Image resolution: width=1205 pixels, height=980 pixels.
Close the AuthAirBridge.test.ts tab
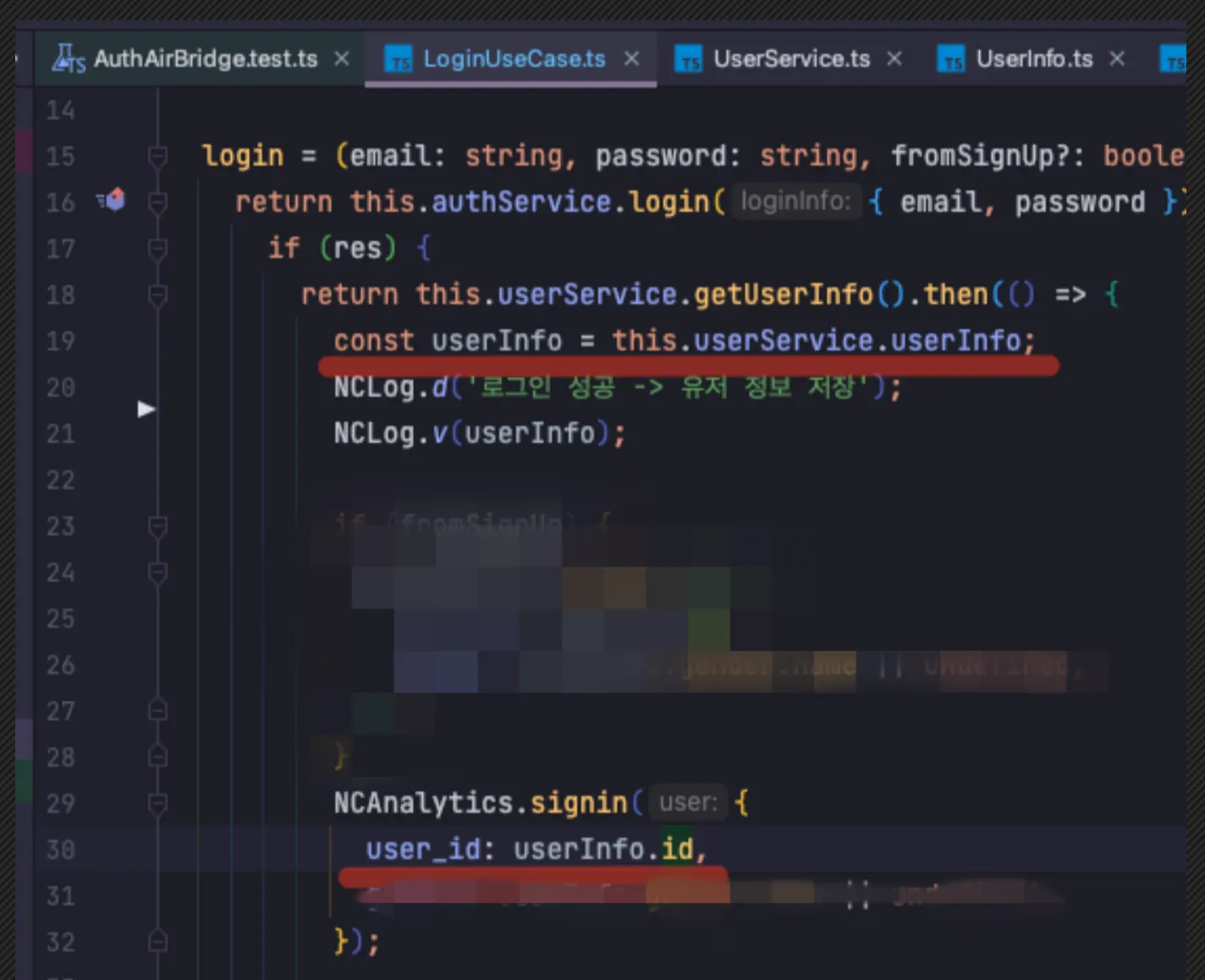tap(342, 58)
